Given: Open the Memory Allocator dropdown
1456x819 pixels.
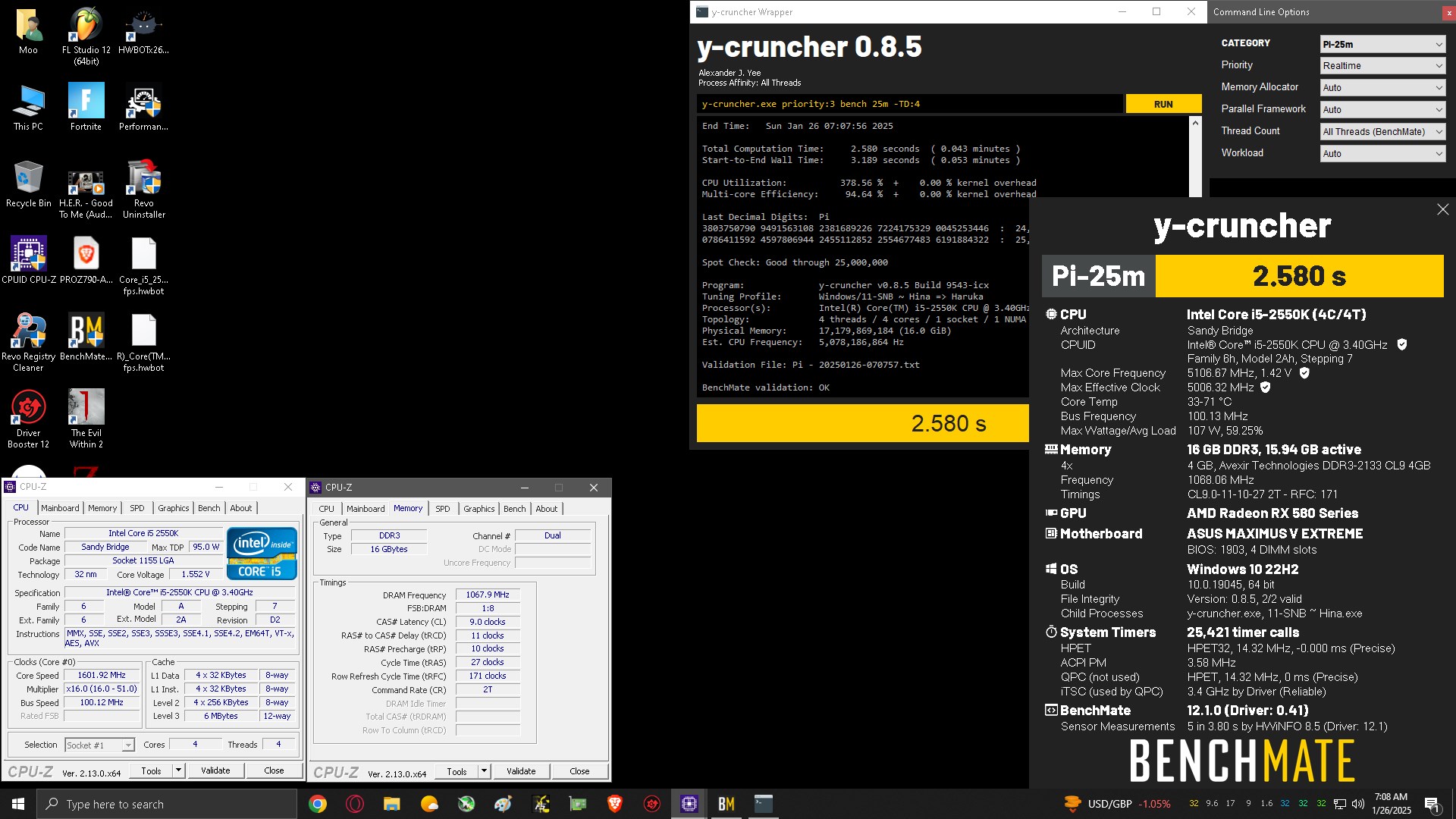Looking at the screenshot, I should [1382, 88].
